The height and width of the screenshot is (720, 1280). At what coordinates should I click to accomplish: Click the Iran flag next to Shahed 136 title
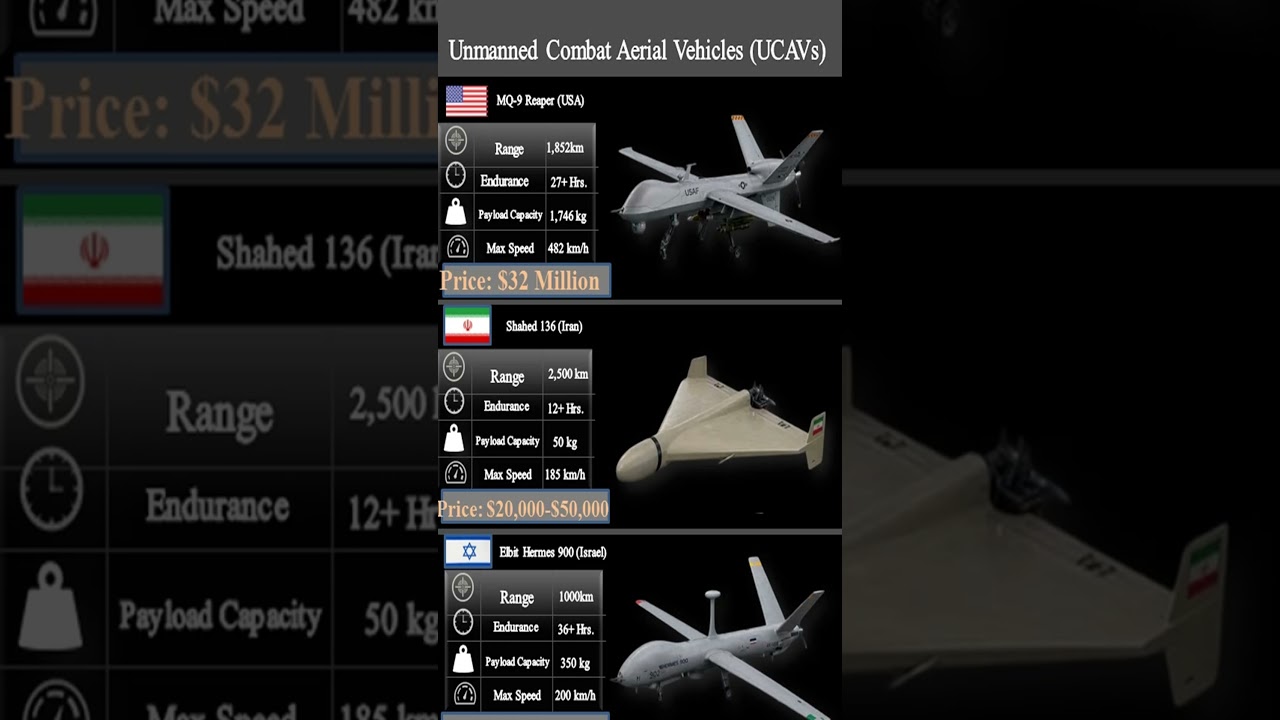[467, 326]
